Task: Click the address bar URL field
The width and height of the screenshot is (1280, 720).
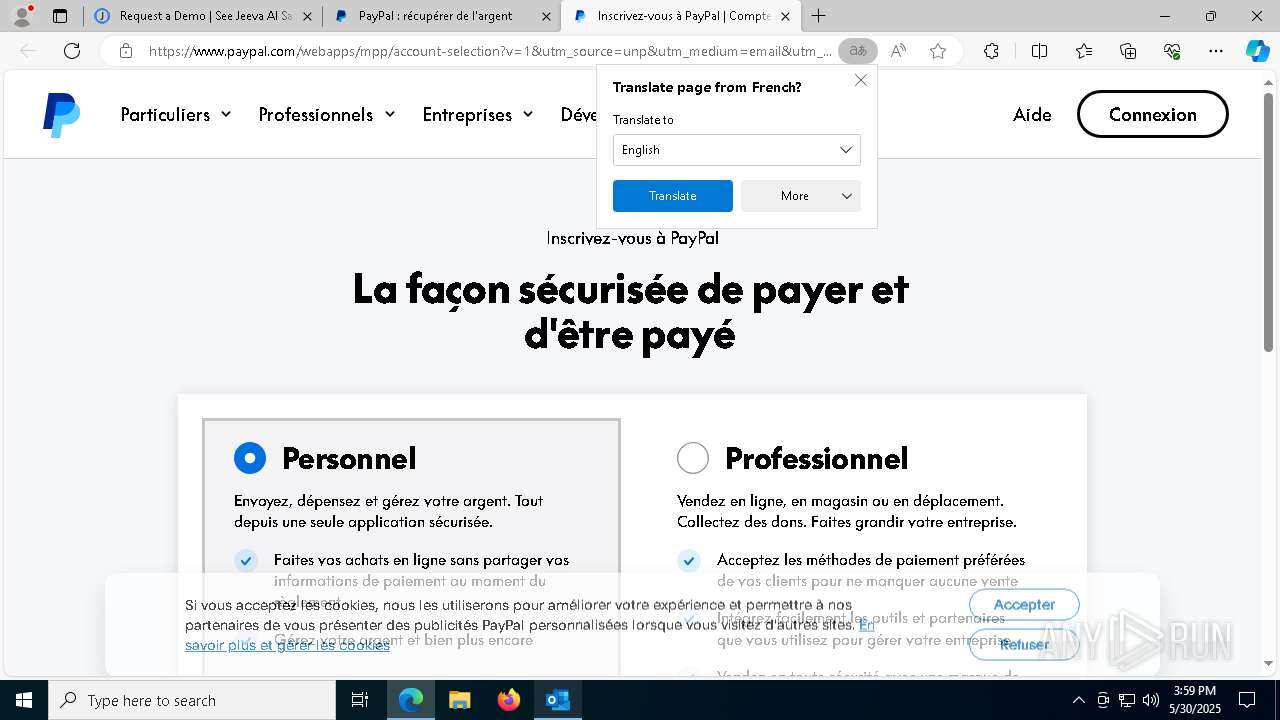Action: click(x=490, y=51)
